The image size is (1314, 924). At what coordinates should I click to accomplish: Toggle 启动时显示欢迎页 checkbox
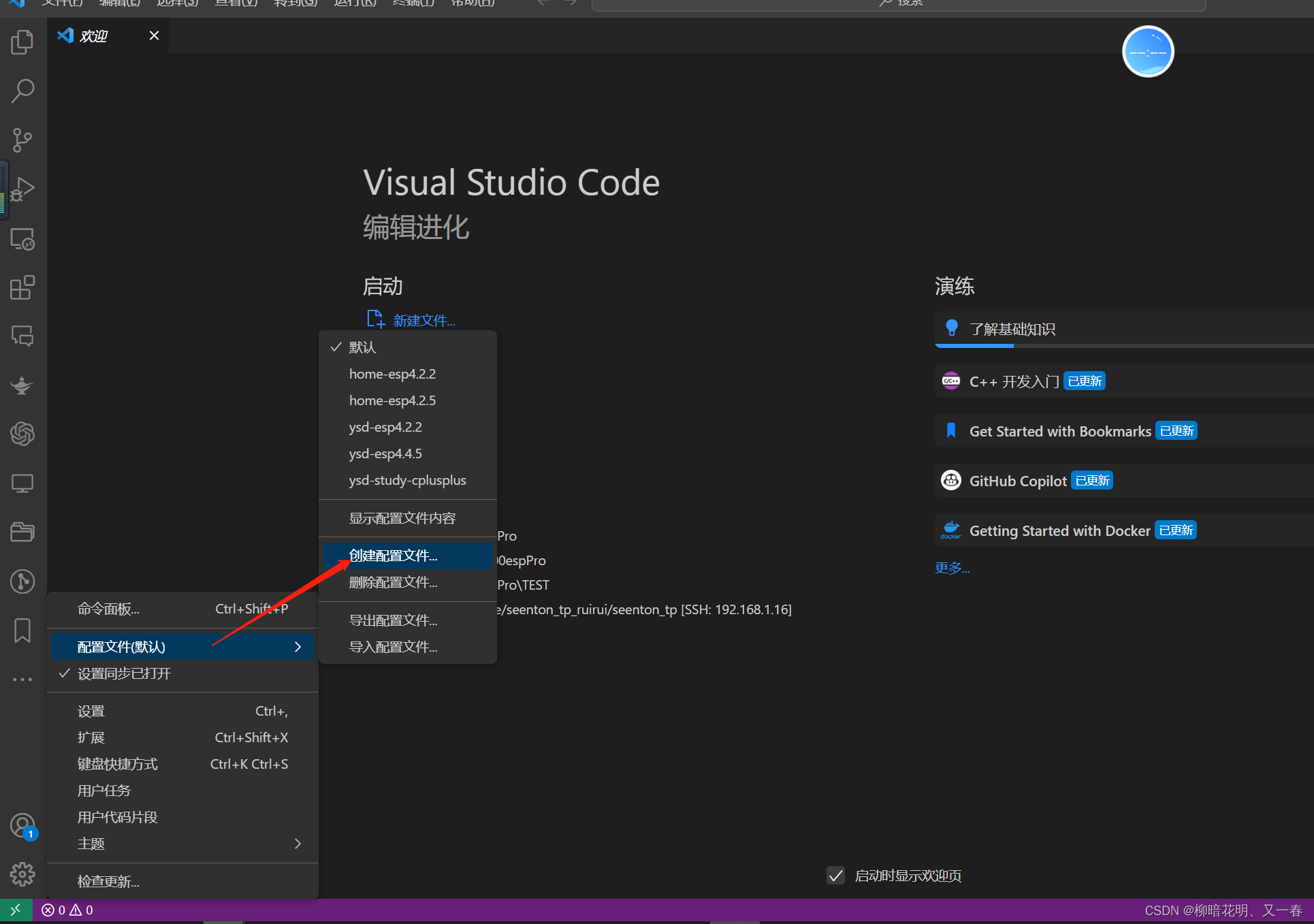click(x=835, y=876)
